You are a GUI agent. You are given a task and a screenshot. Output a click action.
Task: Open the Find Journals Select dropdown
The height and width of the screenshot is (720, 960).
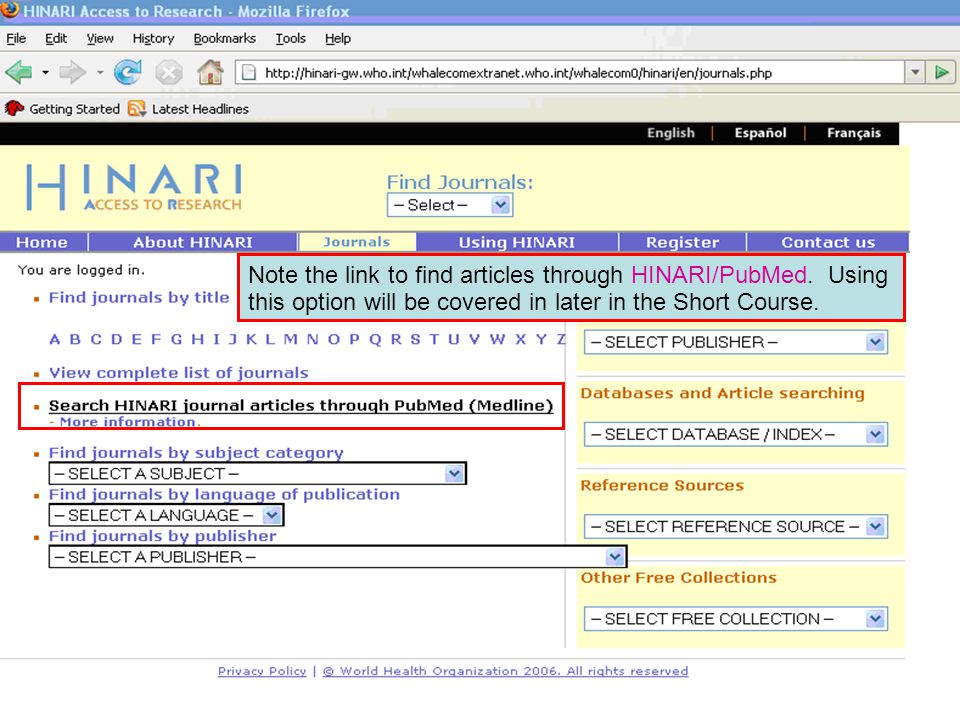[450, 205]
